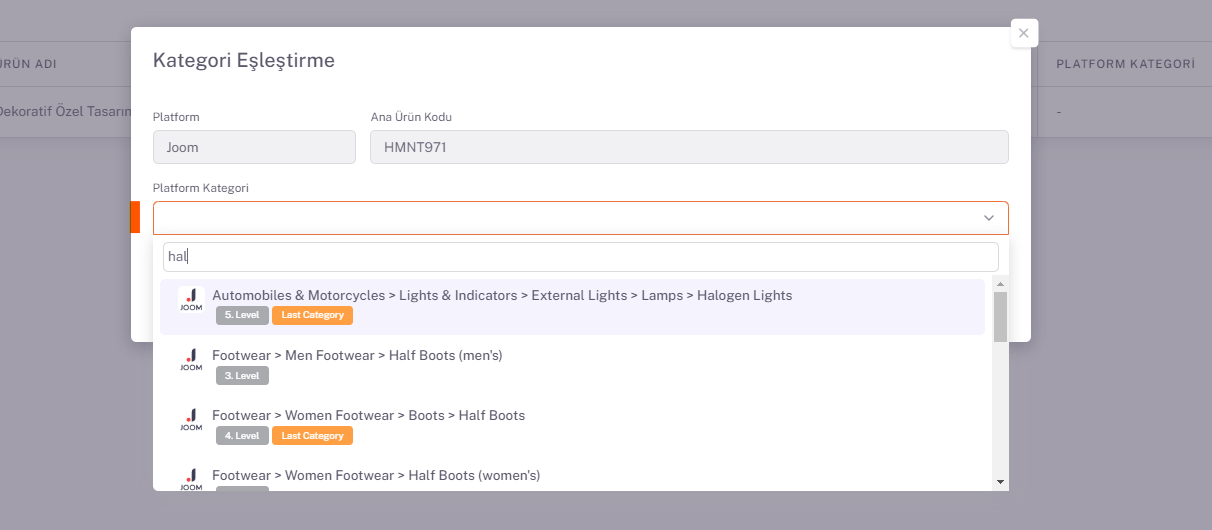Click the Platform field showing Joom
Viewport: 1212px width, 530px height.
point(254,147)
